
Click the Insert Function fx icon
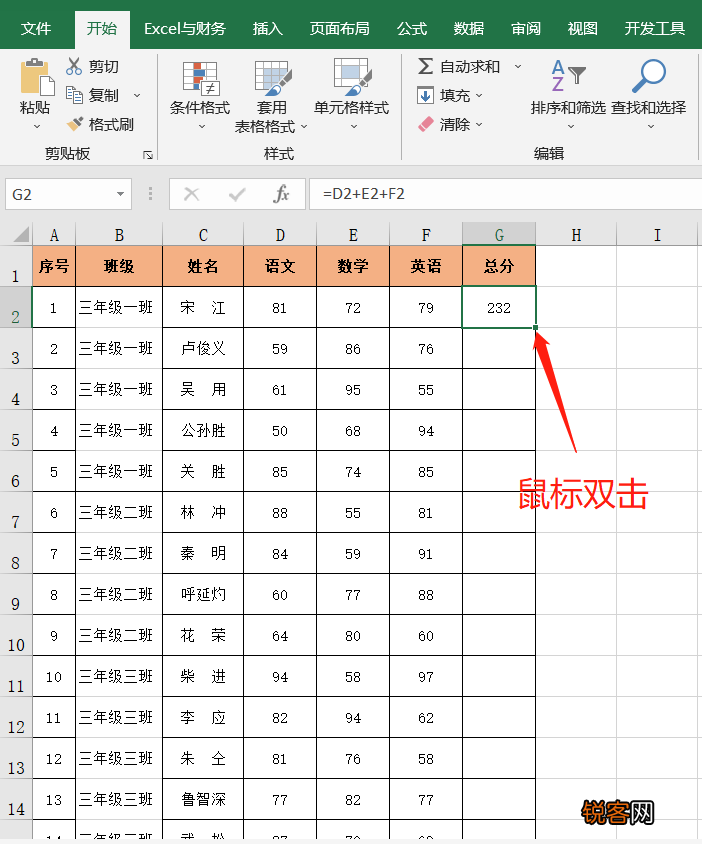(x=281, y=194)
